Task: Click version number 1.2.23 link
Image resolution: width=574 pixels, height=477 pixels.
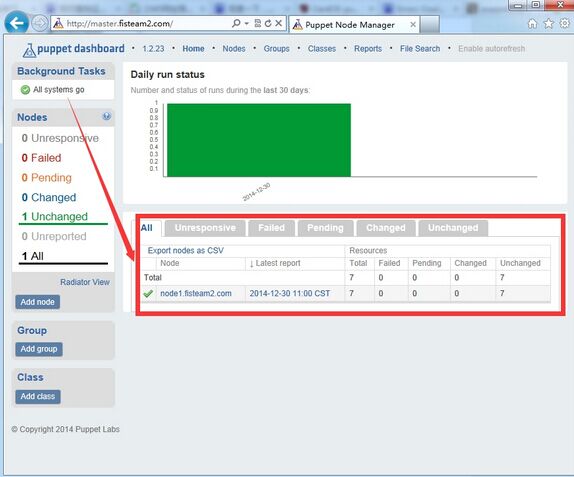Action: (x=153, y=49)
